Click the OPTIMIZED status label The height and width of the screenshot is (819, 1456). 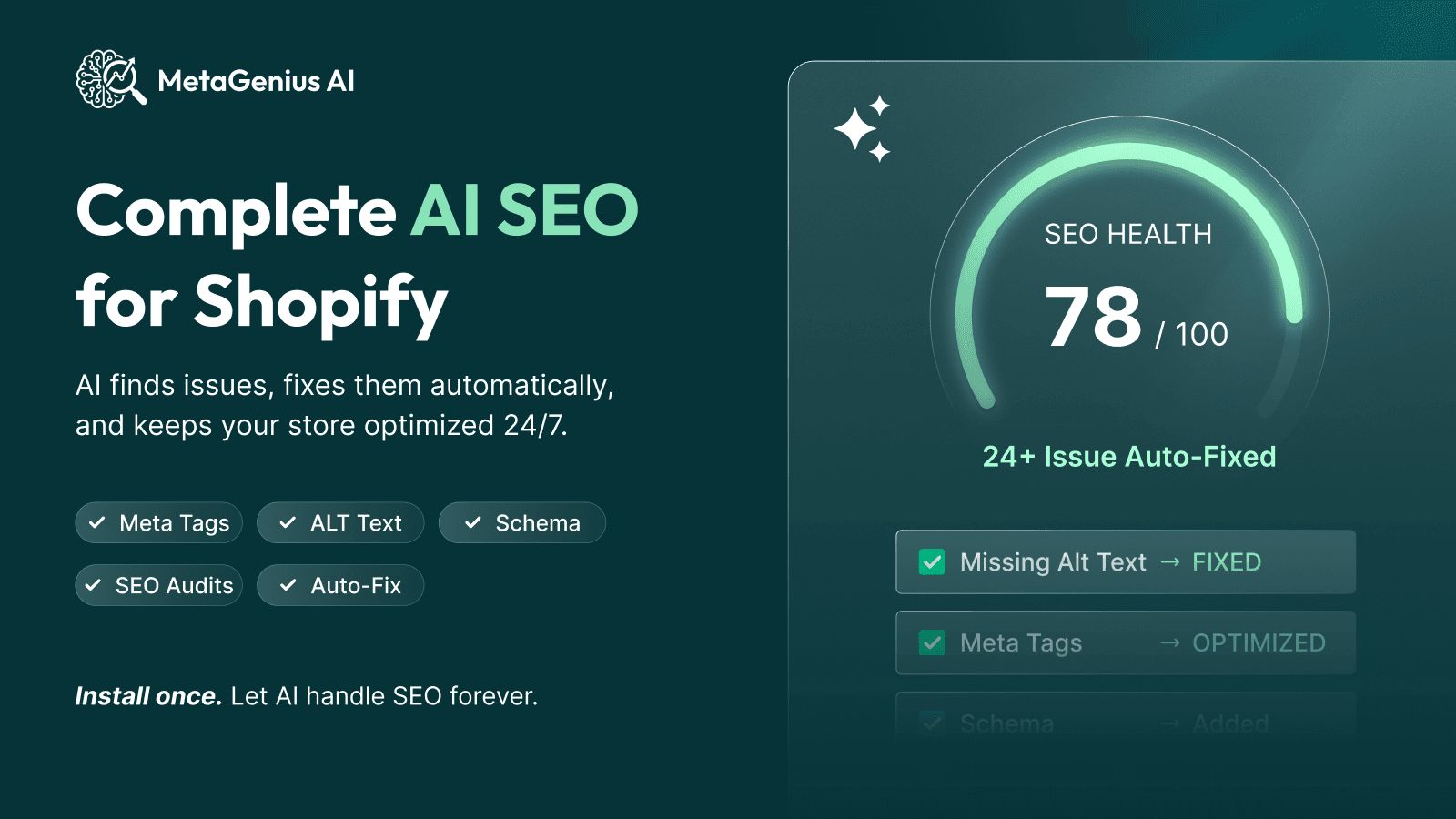click(1259, 643)
